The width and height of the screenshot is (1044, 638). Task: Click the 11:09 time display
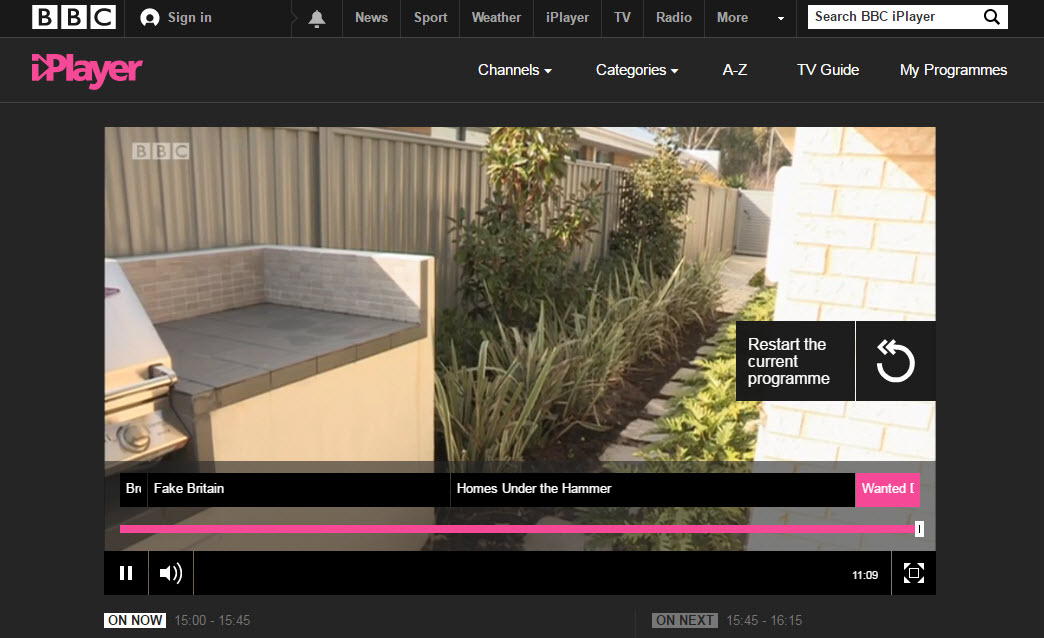point(865,575)
